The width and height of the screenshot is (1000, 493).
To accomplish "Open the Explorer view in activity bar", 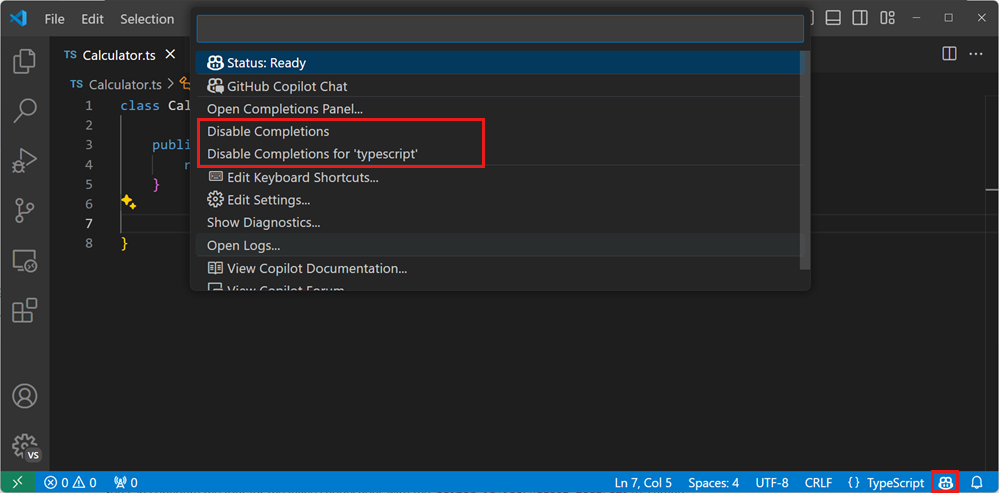I will [x=24, y=61].
